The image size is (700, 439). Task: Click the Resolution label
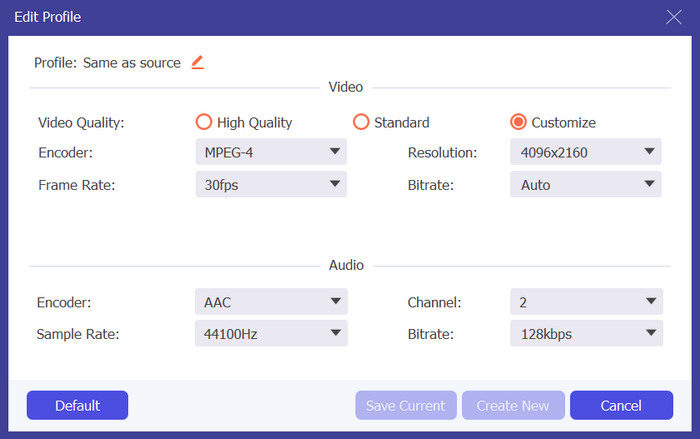pyautogui.click(x=442, y=153)
